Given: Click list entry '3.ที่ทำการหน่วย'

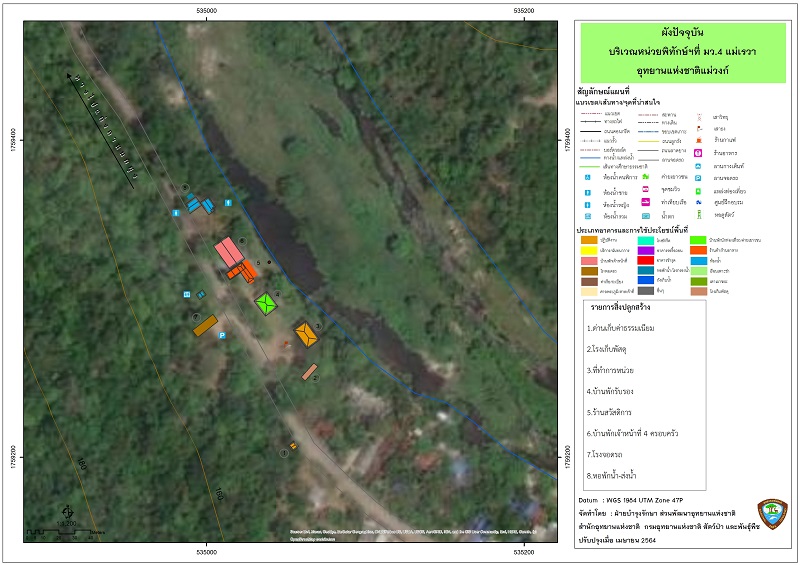Looking at the screenshot, I should click(x=610, y=370).
